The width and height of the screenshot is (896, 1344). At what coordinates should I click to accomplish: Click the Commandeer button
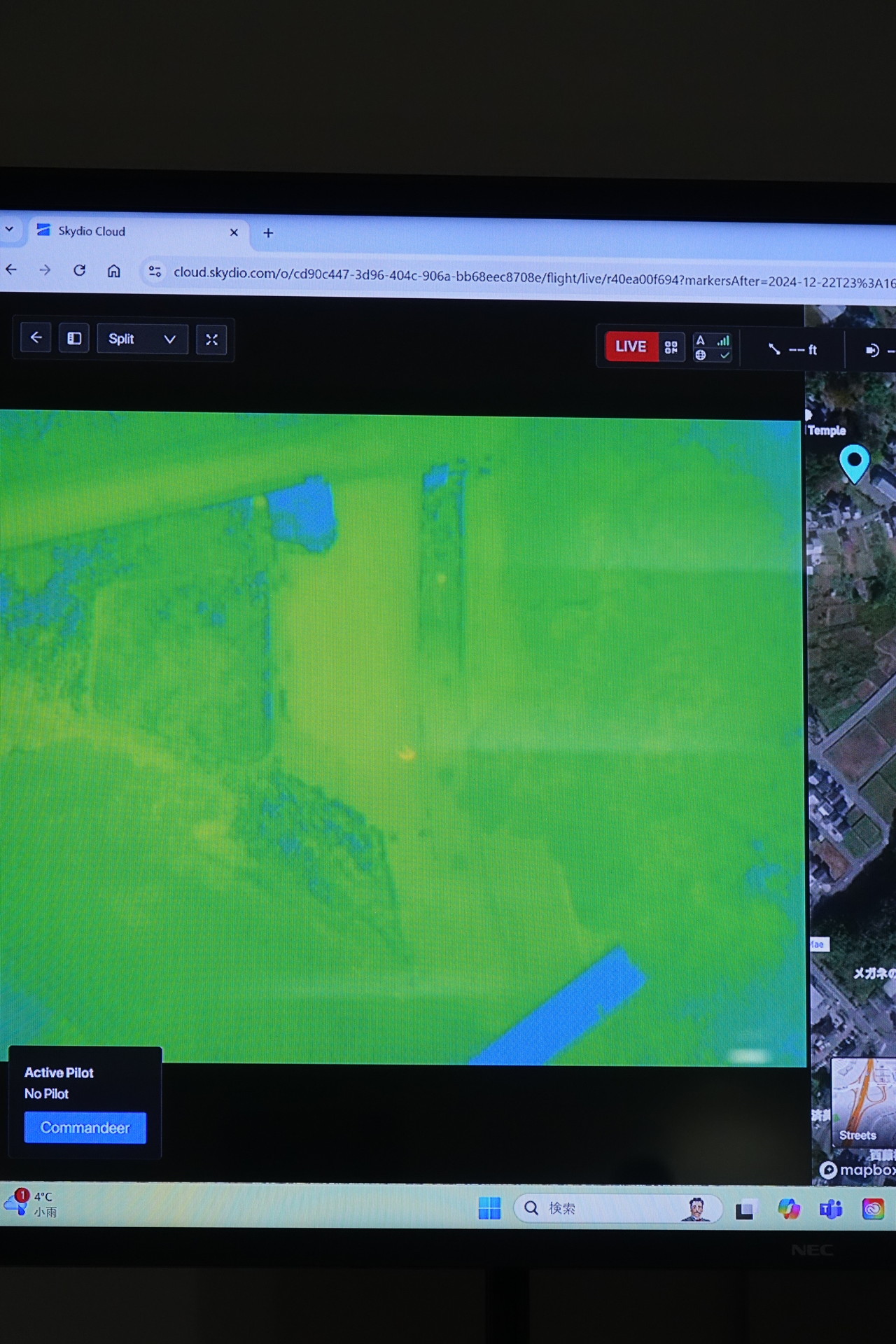pyautogui.click(x=85, y=1128)
